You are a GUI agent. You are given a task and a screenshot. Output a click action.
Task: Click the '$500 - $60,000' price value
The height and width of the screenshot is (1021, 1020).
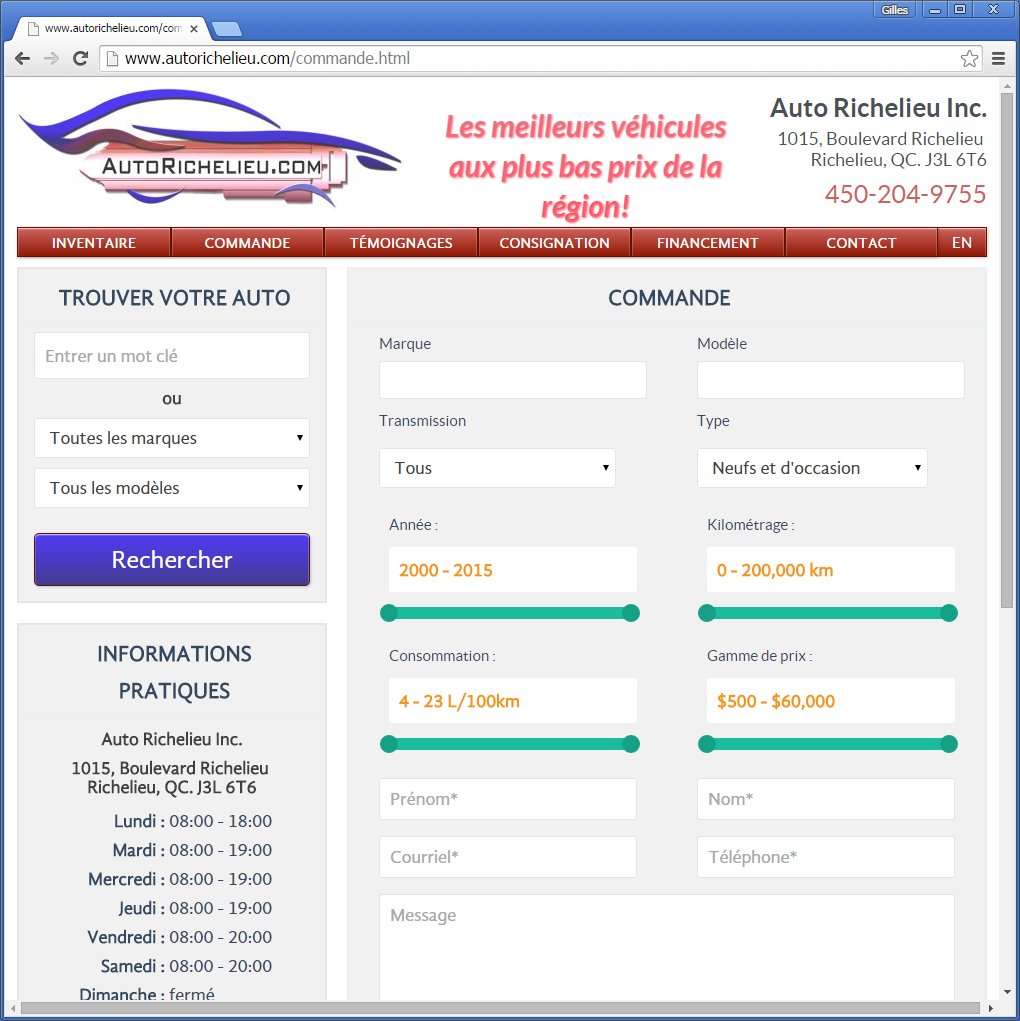pos(776,701)
